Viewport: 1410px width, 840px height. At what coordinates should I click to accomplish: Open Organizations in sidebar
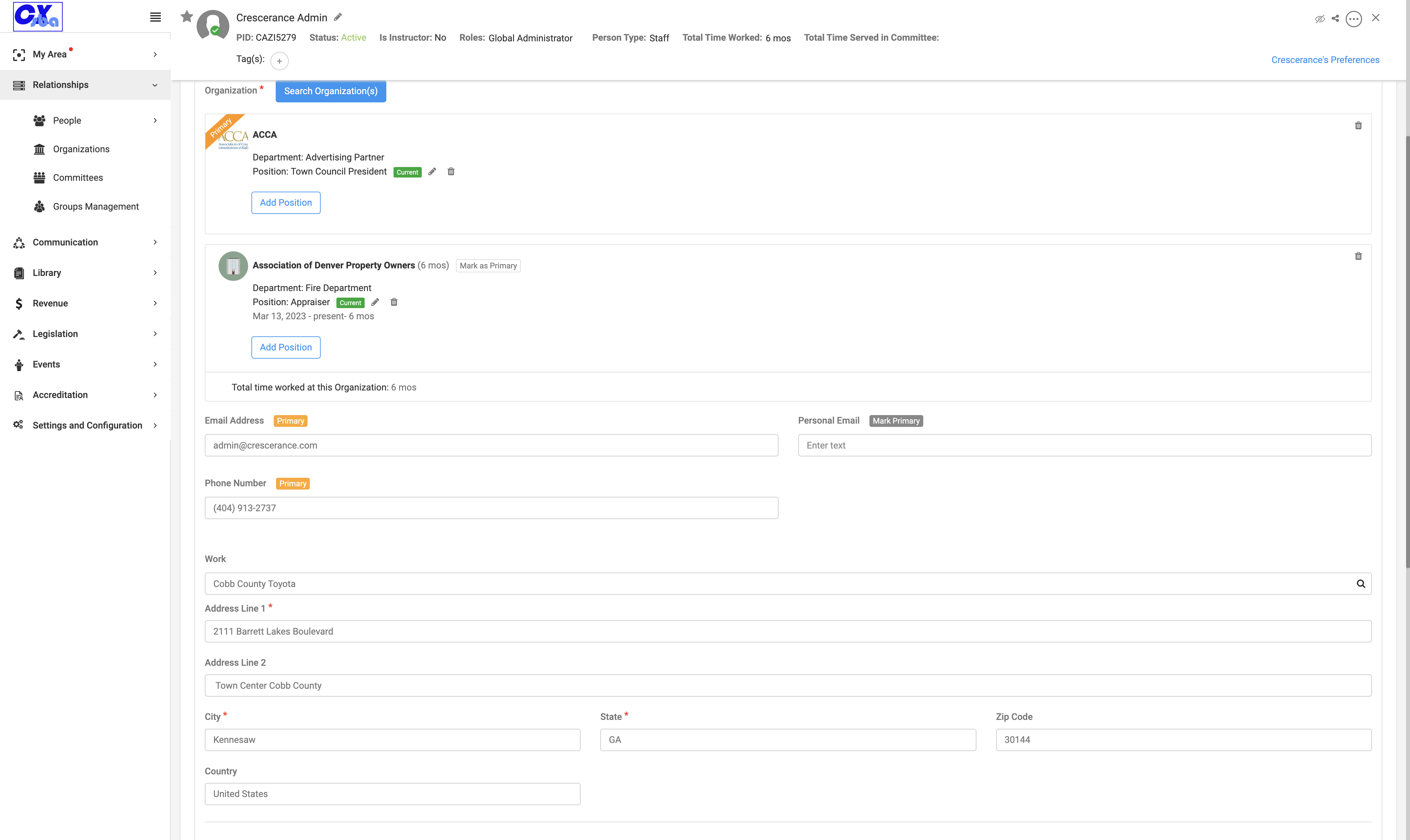[x=81, y=149]
